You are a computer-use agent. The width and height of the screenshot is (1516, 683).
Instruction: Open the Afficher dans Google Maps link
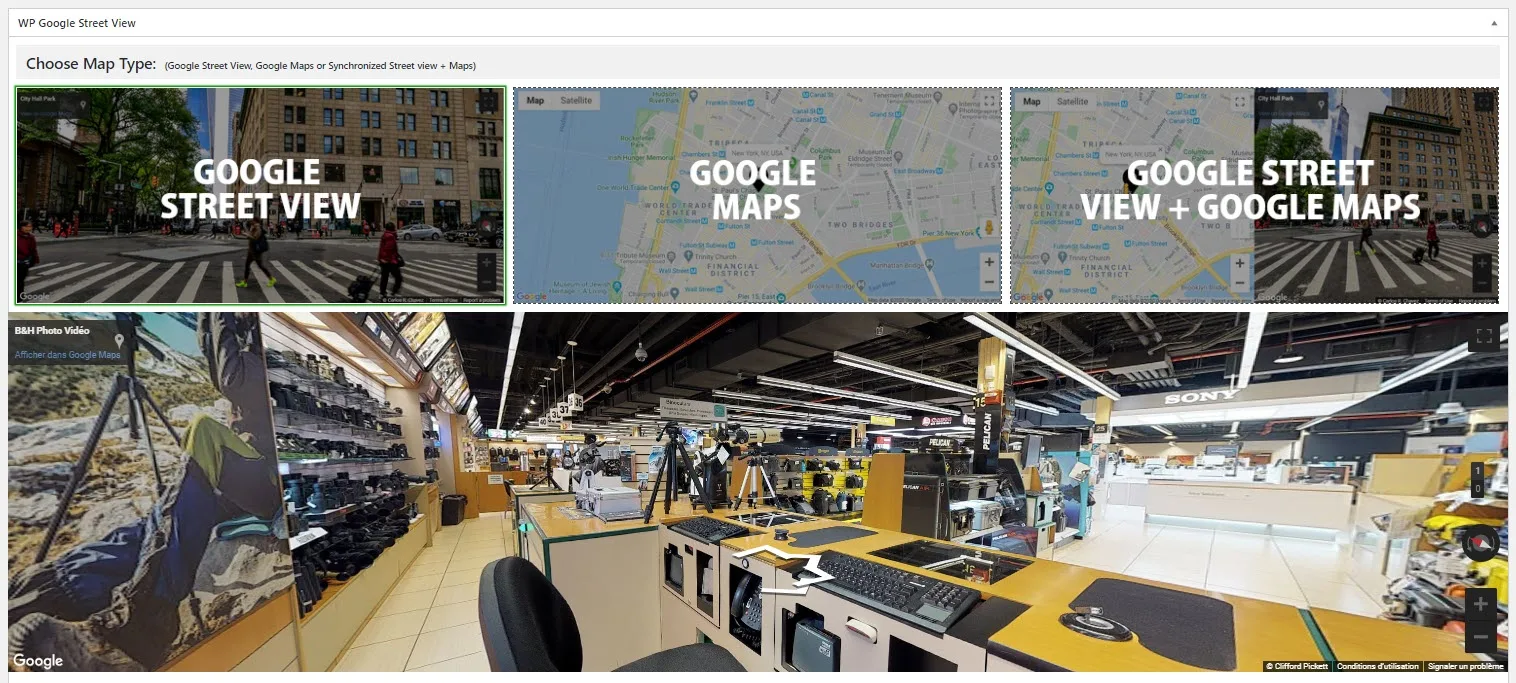pos(68,355)
